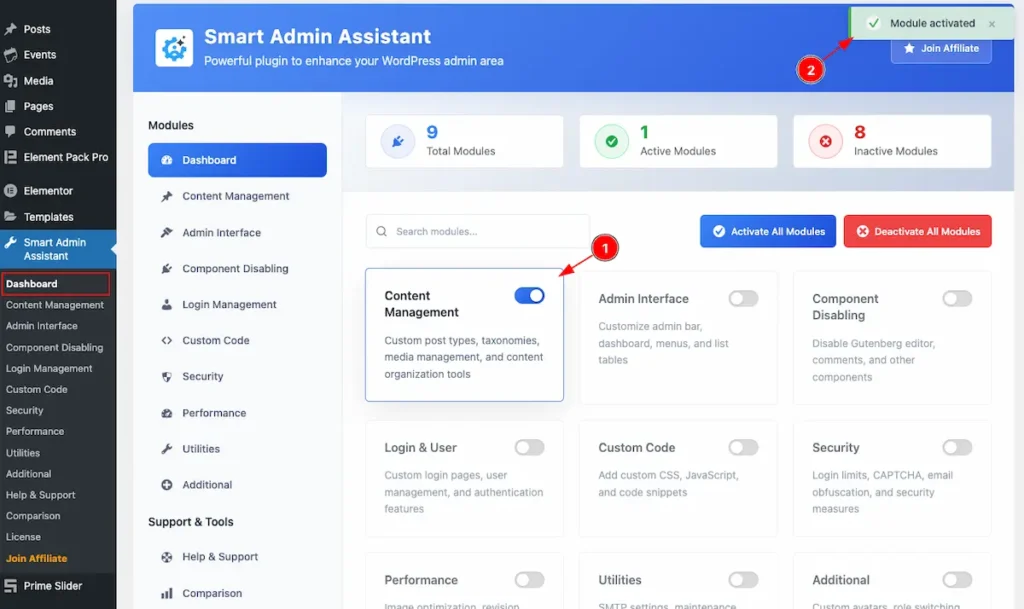Enable the Performance module toggle
This screenshot has width=1024, height=609.
point(529,580)
